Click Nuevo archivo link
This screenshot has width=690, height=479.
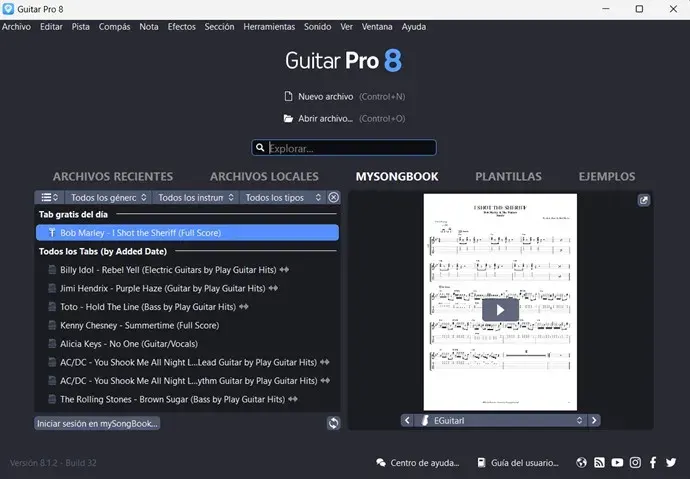click(x=326, y=96)
